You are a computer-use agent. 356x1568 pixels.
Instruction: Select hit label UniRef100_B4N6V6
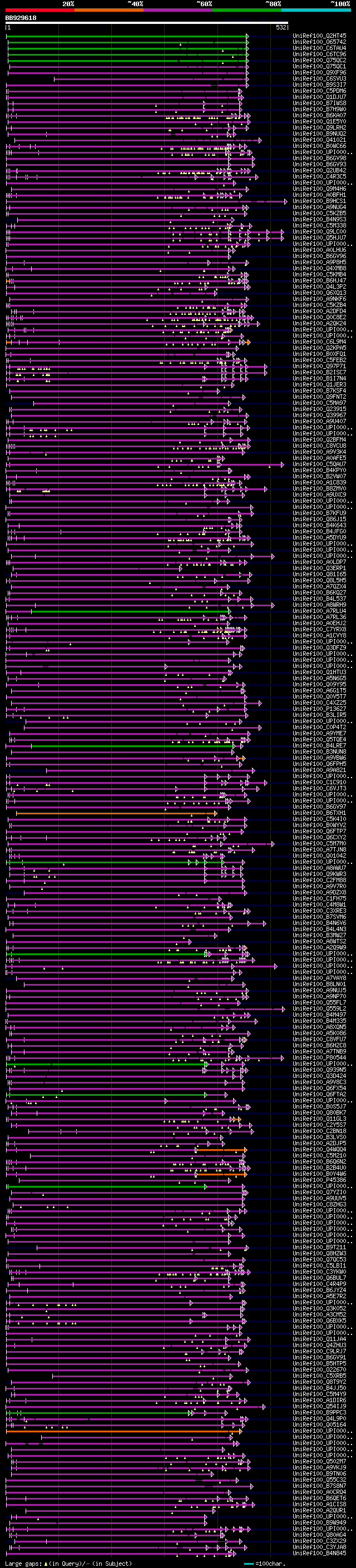tap(319, 923)
